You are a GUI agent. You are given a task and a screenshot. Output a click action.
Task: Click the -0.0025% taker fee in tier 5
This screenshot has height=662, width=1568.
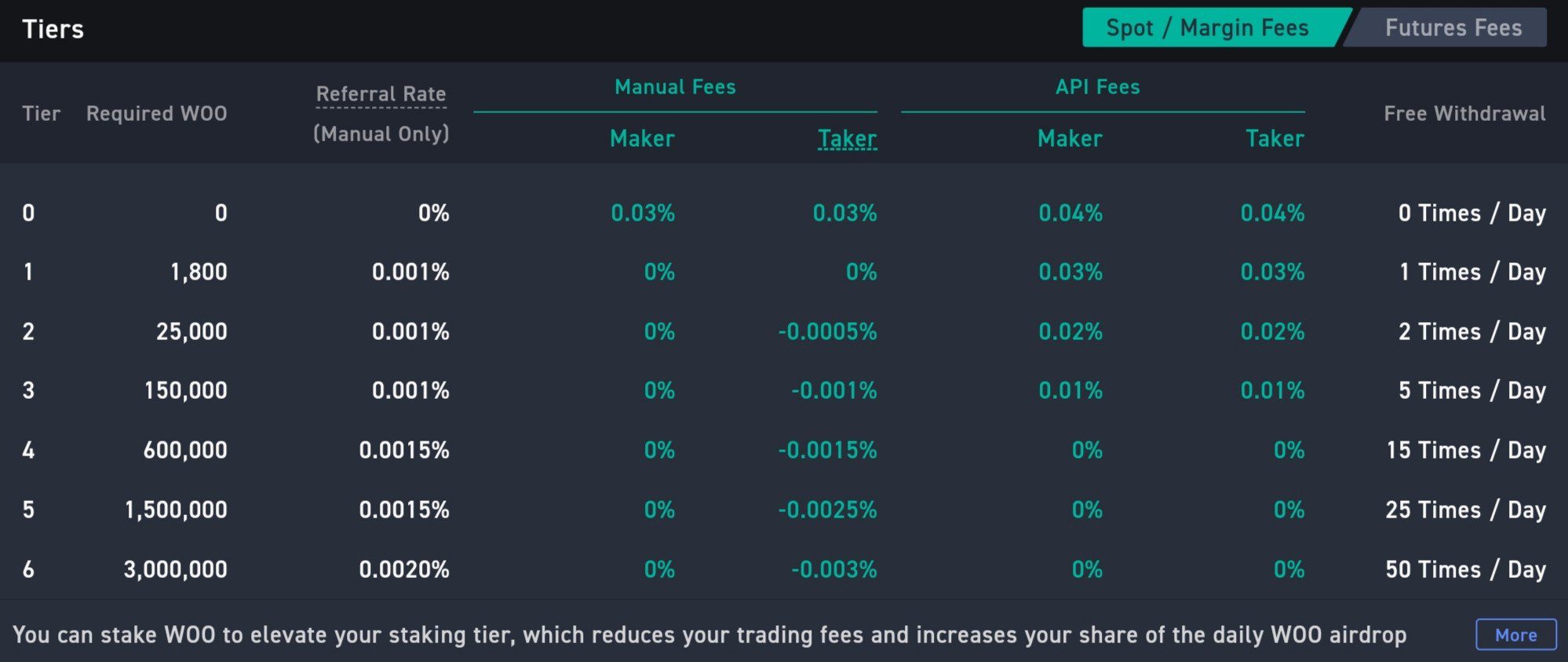click(827, 510)
